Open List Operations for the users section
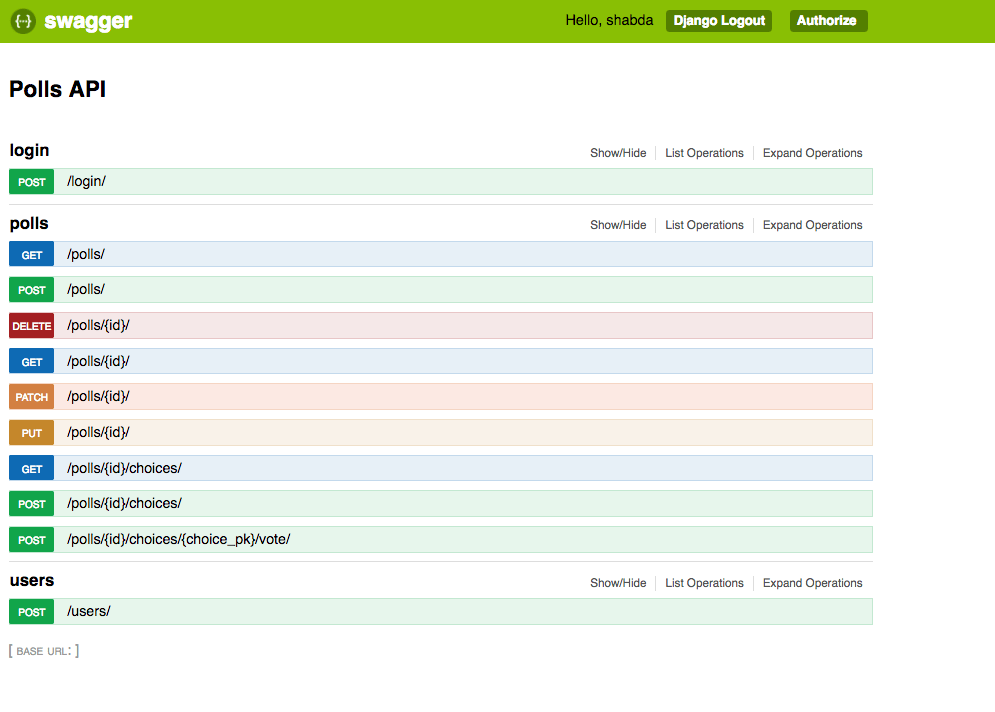Viewport: 995px width, 712px height. click(704, 582)
